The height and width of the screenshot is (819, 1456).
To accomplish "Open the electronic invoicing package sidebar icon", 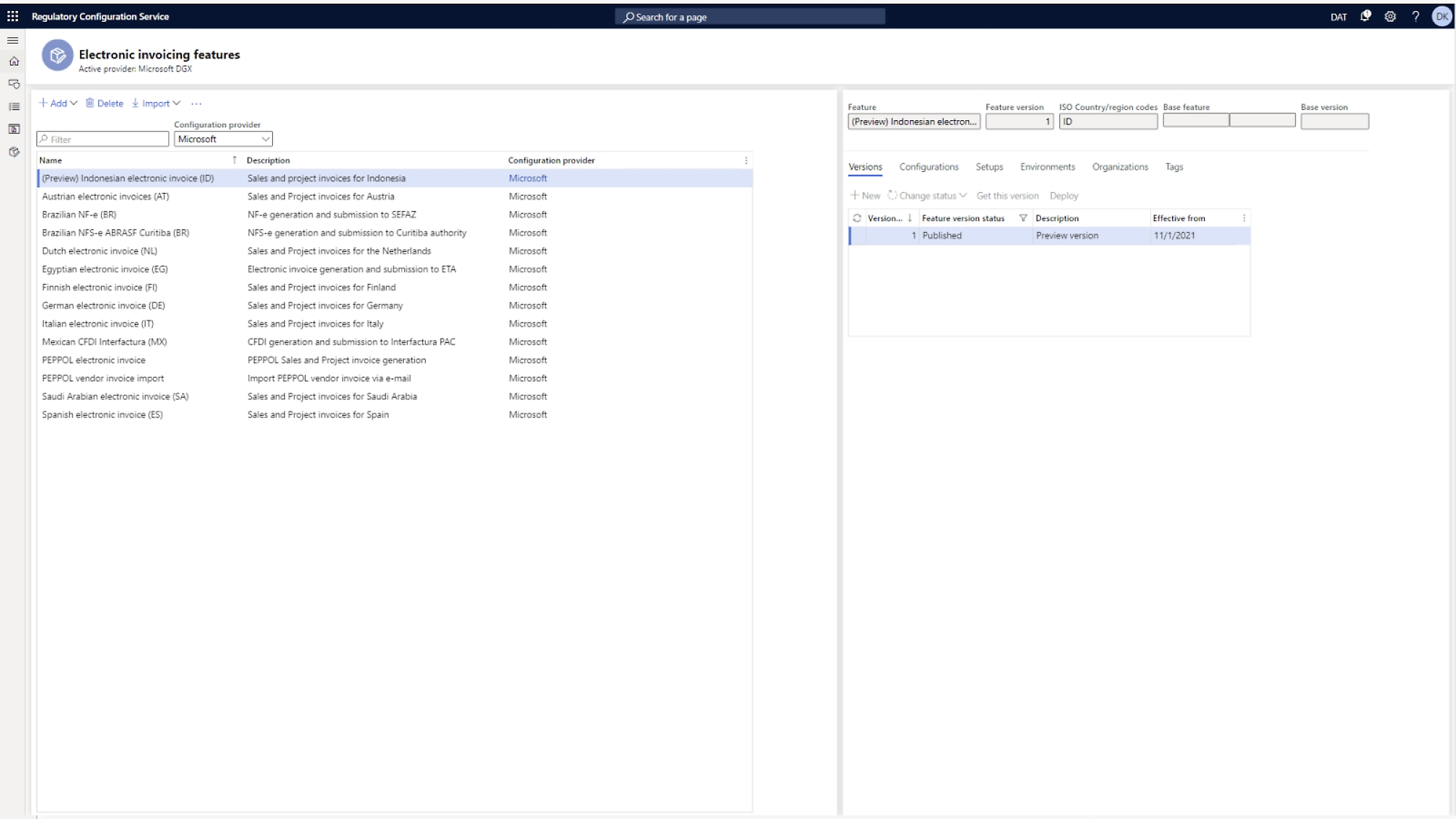I will pyautogui.click(x=14, y=152).
